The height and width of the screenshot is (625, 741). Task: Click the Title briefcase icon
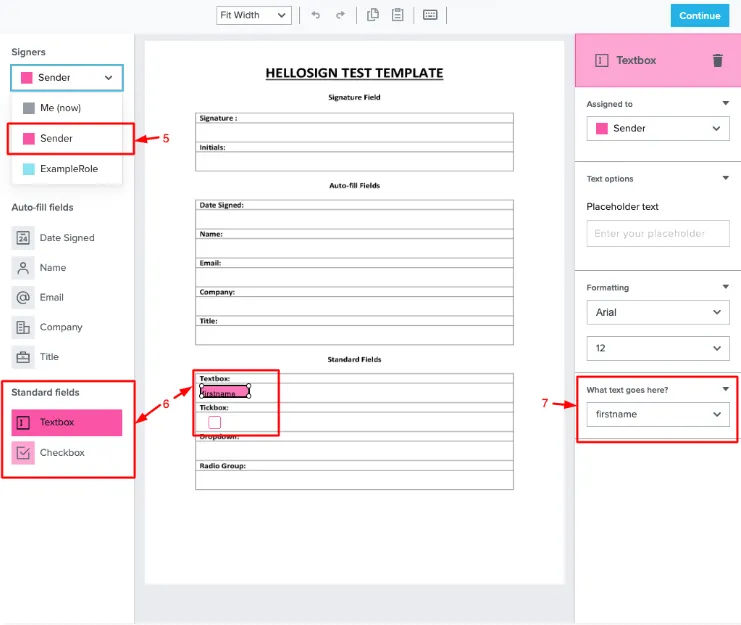click(x=23, y=357)
